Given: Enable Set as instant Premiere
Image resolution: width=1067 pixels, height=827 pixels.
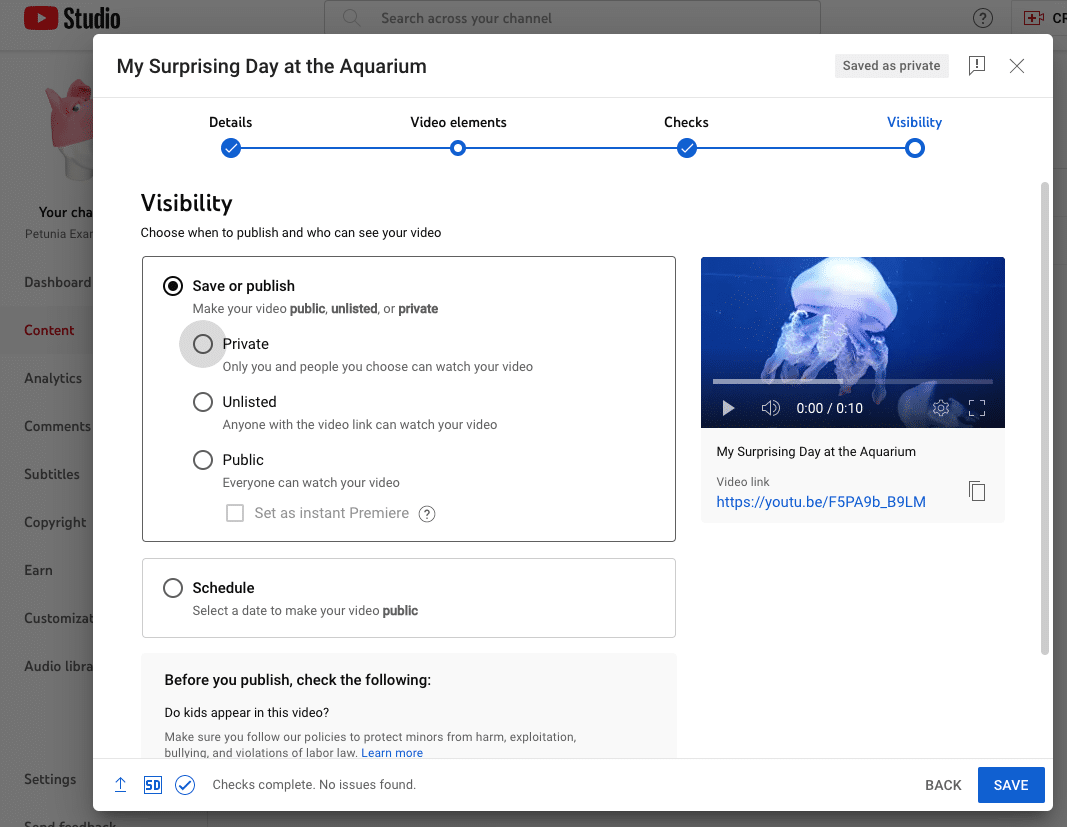Looking at the screenshot, I should coord(234,513).
